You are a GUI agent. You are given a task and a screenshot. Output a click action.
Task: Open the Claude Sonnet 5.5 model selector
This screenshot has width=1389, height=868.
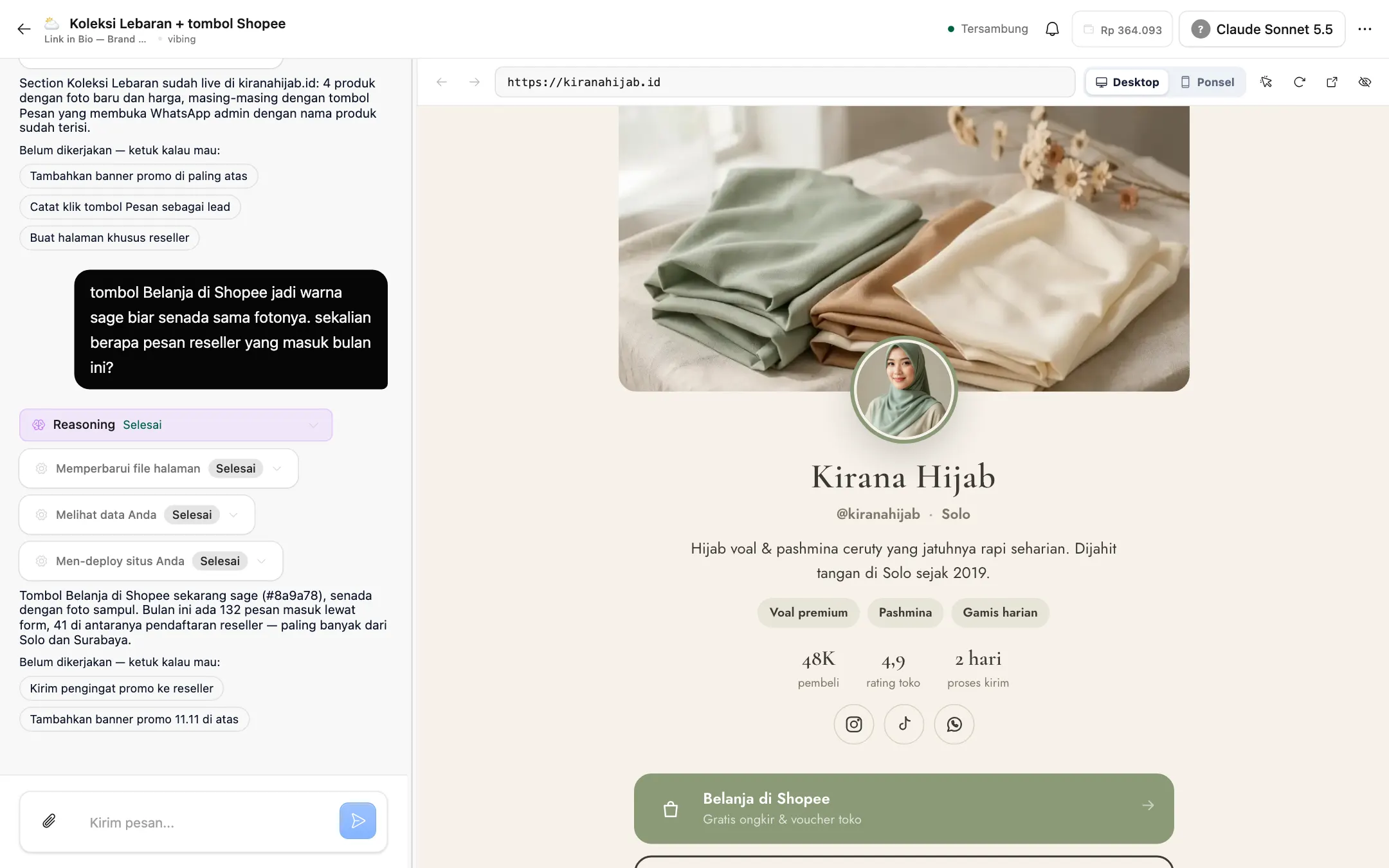(1262, 30)
